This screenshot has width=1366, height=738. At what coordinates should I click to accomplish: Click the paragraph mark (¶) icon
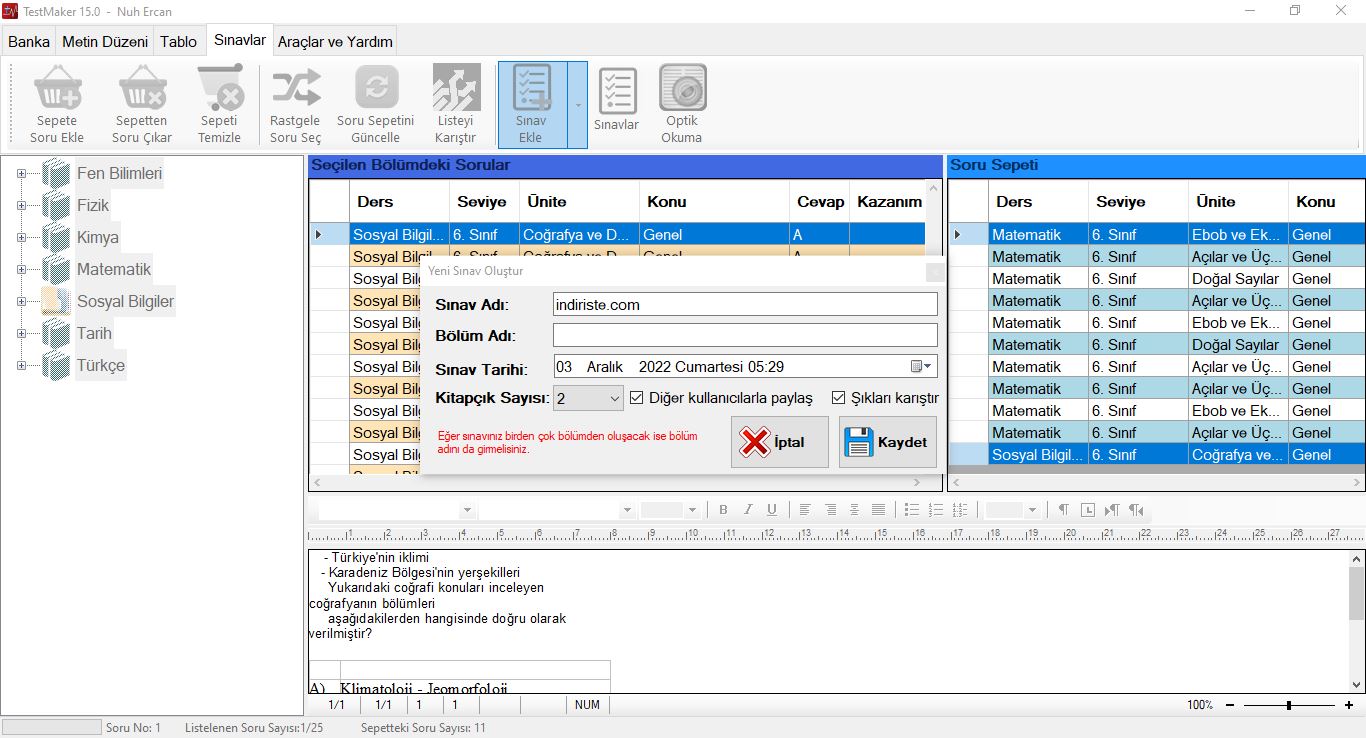click(1064, 510)
